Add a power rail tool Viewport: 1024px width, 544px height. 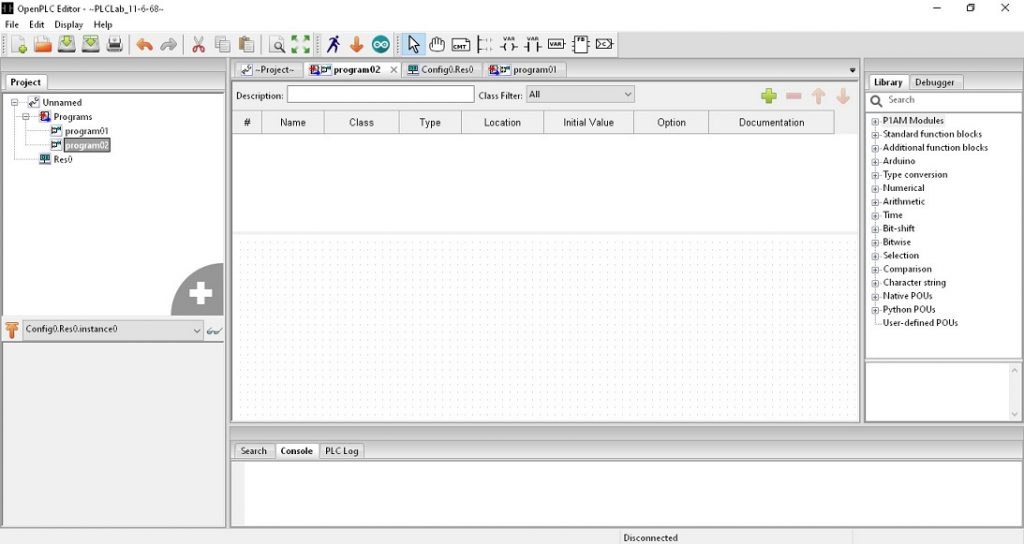485,44
